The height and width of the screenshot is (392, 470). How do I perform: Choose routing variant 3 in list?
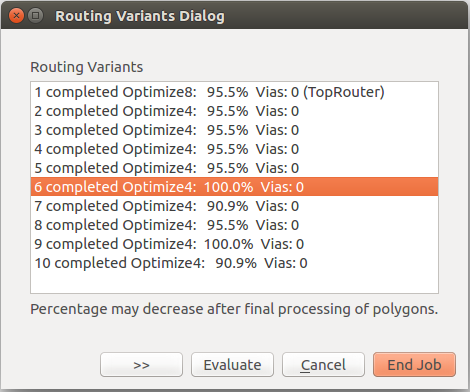[234, 130]
